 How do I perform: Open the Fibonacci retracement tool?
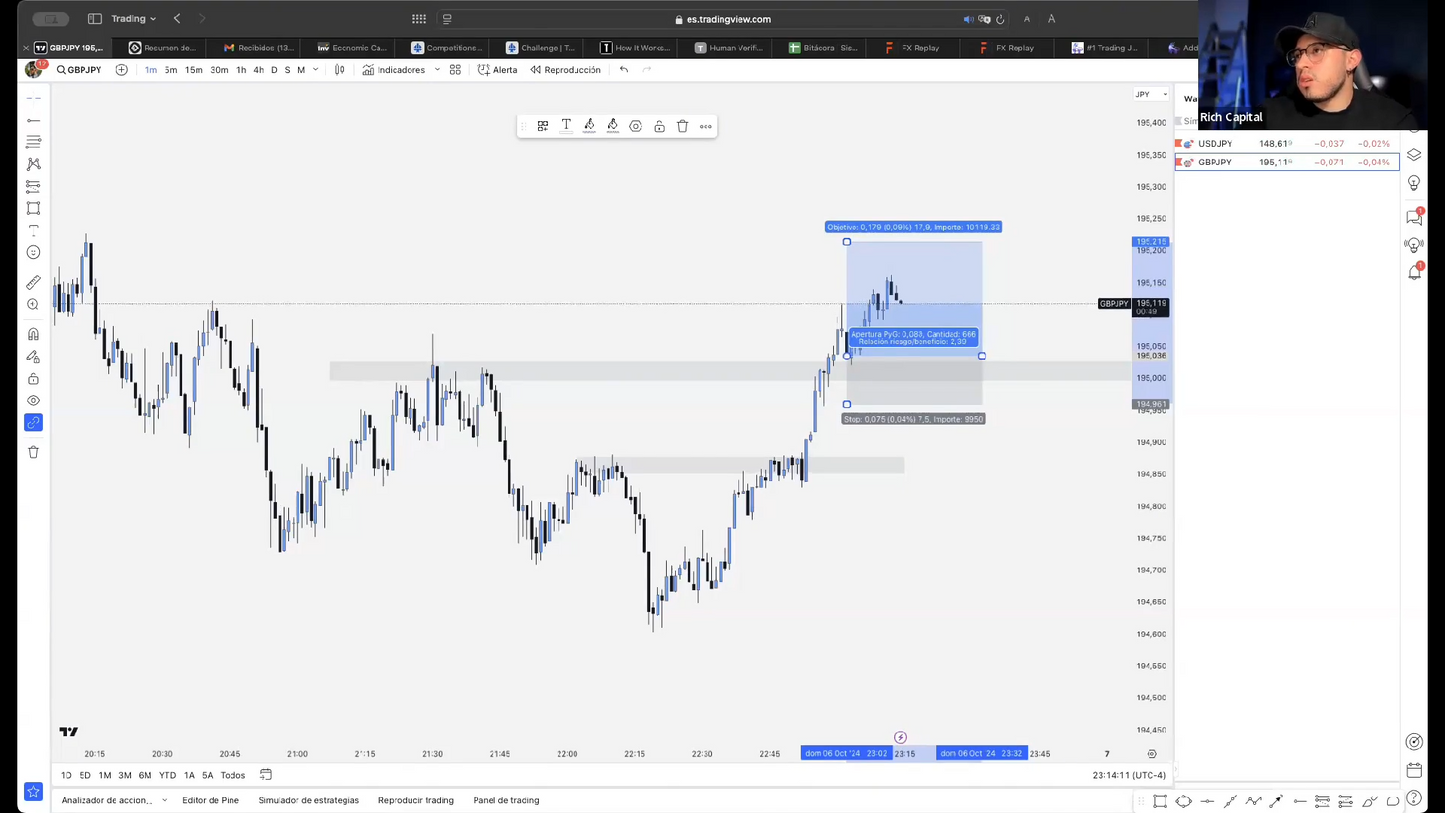[x=33, y=142]
